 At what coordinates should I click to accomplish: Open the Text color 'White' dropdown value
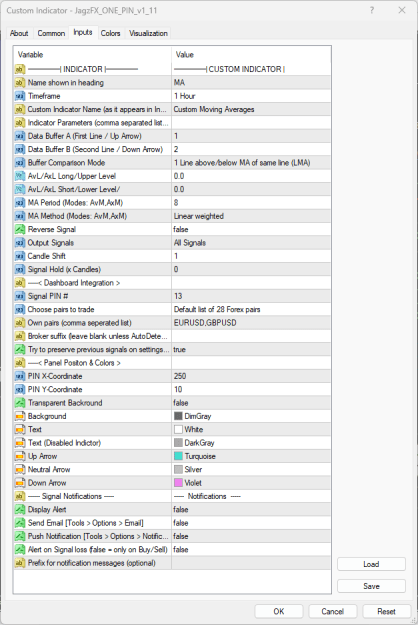pyautogui.click(x=251, y=430)
